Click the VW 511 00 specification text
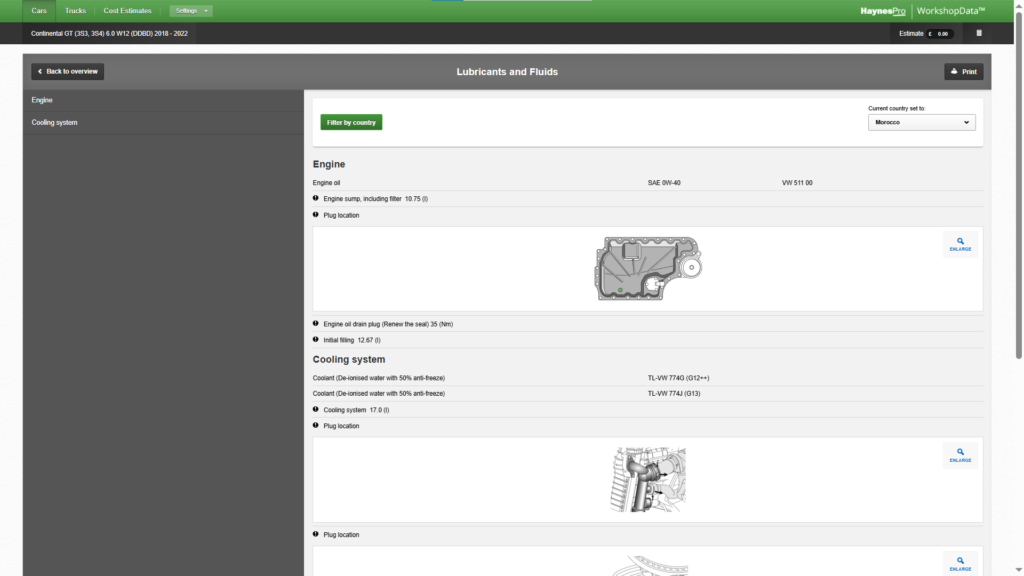Image resolution: width=1024 pixels, height=576 pixels. coord(797,183)
